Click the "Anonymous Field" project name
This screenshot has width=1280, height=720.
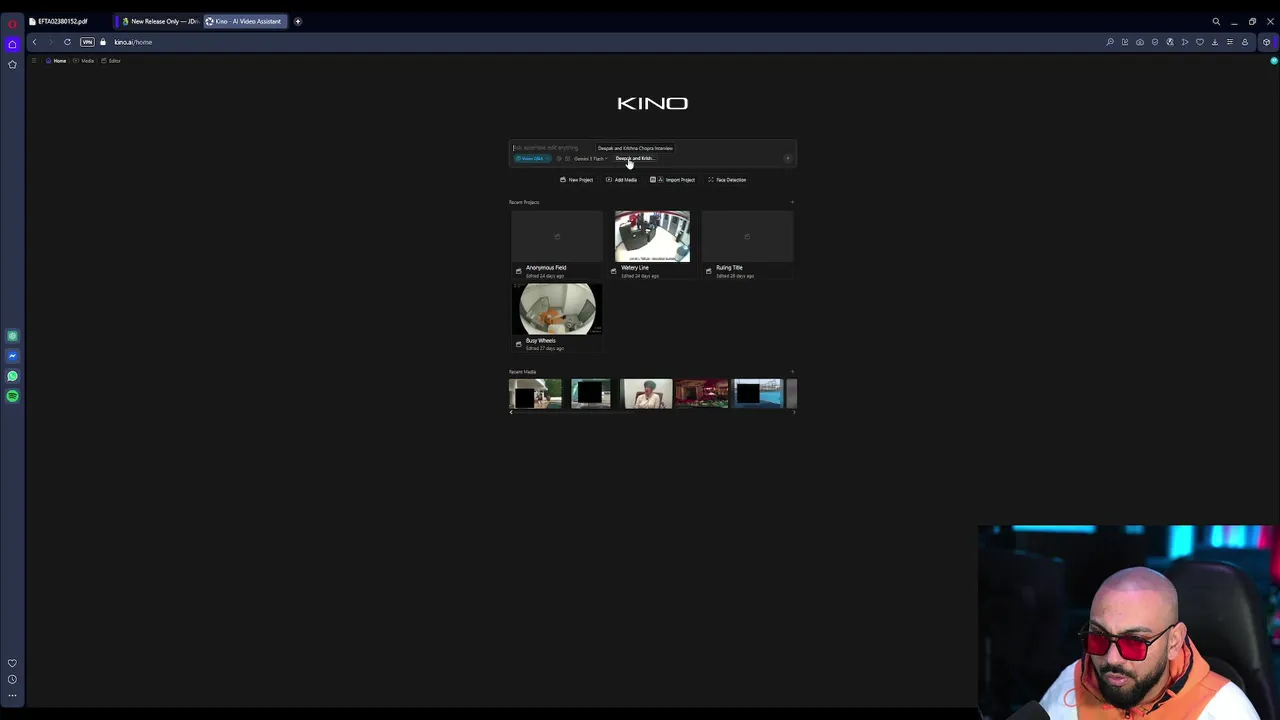[x=546, y=268]
